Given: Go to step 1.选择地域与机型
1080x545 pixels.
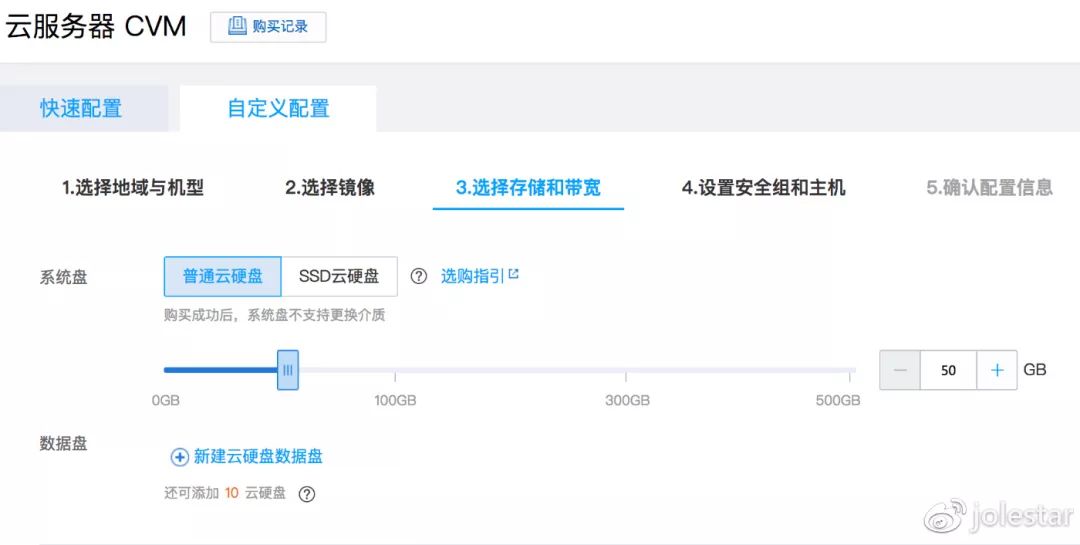Looking at the screenshot, I should click(x=133, y=187).
